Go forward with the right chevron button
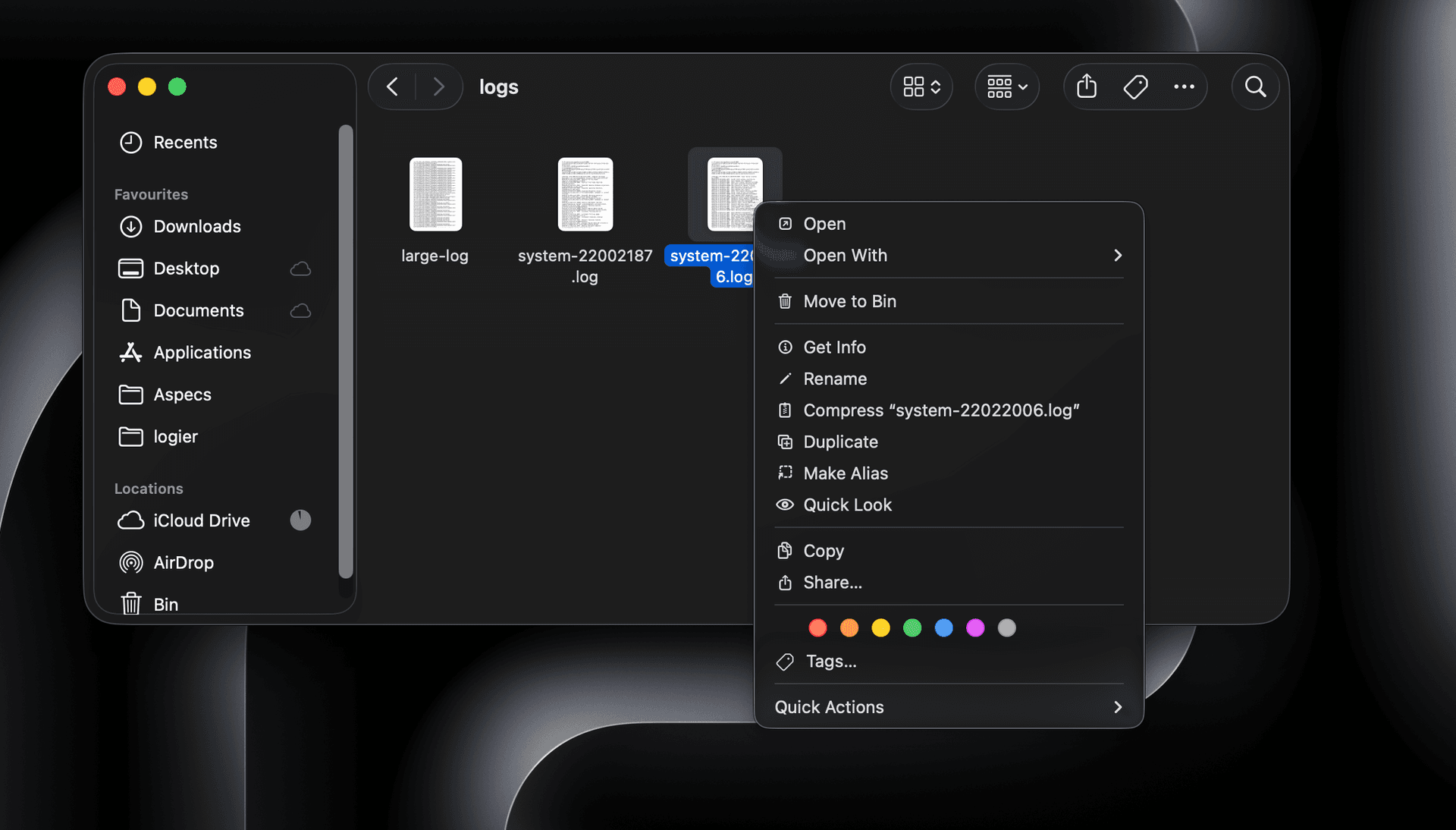 click(438, 87)
